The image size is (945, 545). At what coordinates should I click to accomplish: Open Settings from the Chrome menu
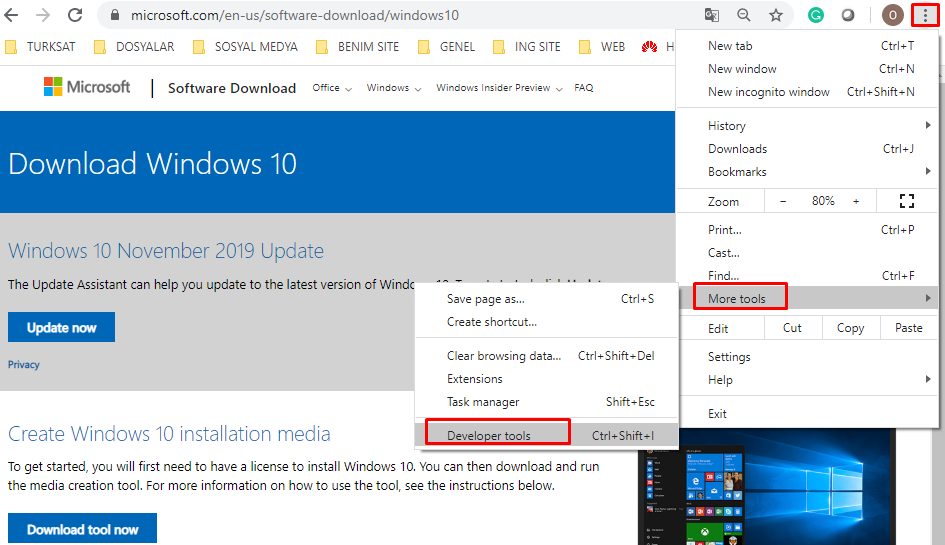(x=808, y=357)
